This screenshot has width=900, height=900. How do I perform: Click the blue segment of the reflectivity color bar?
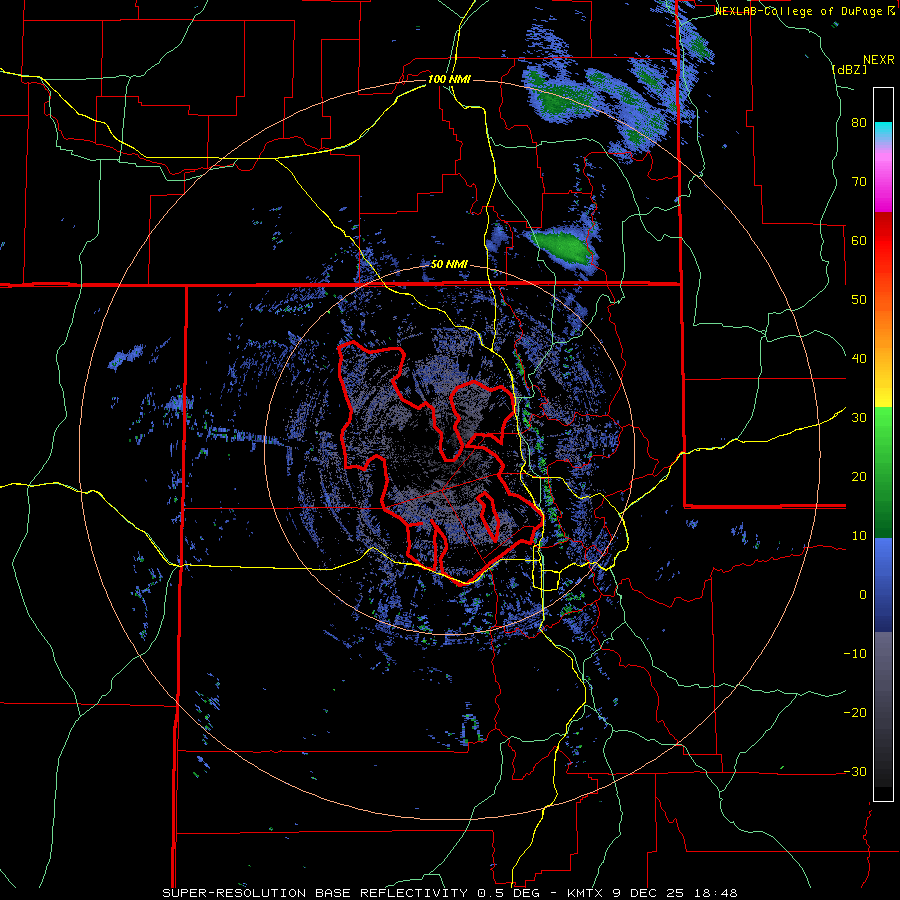883,585
